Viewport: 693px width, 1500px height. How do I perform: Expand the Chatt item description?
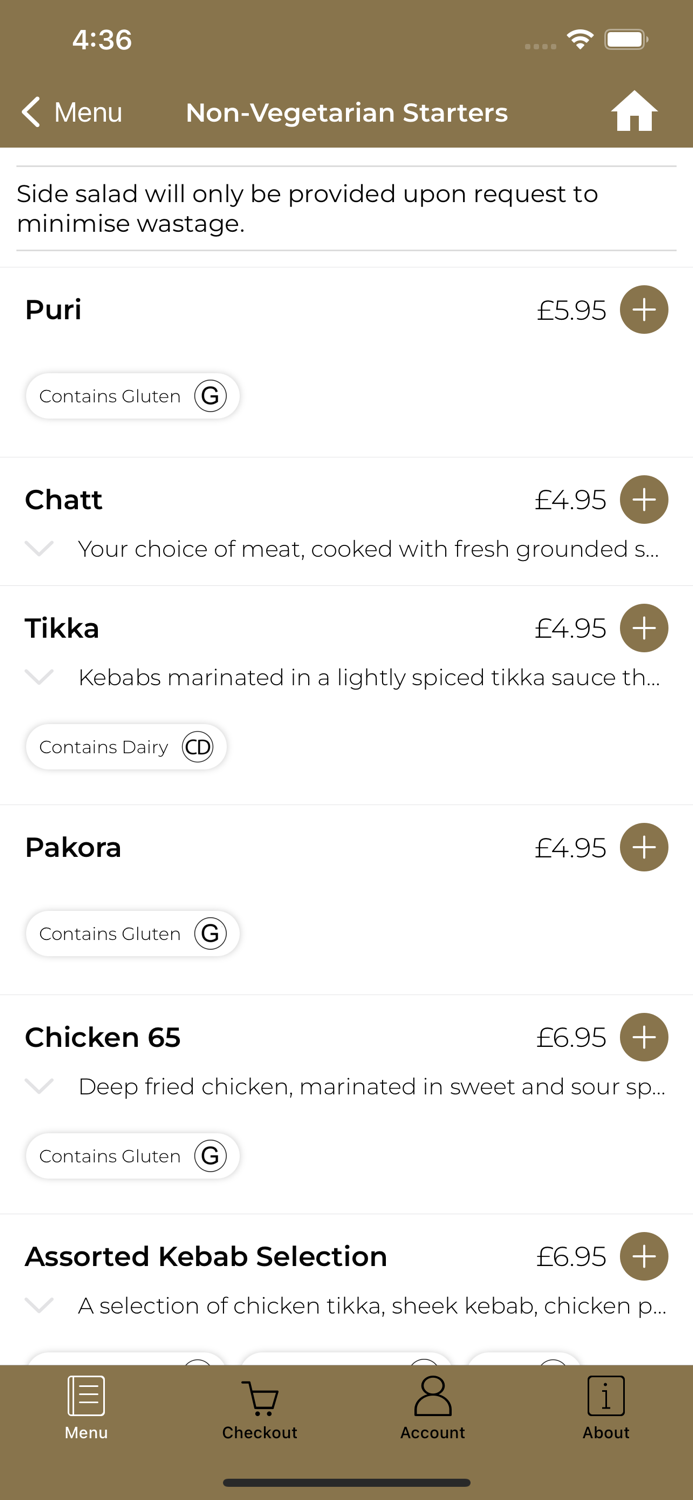(38, 548)
